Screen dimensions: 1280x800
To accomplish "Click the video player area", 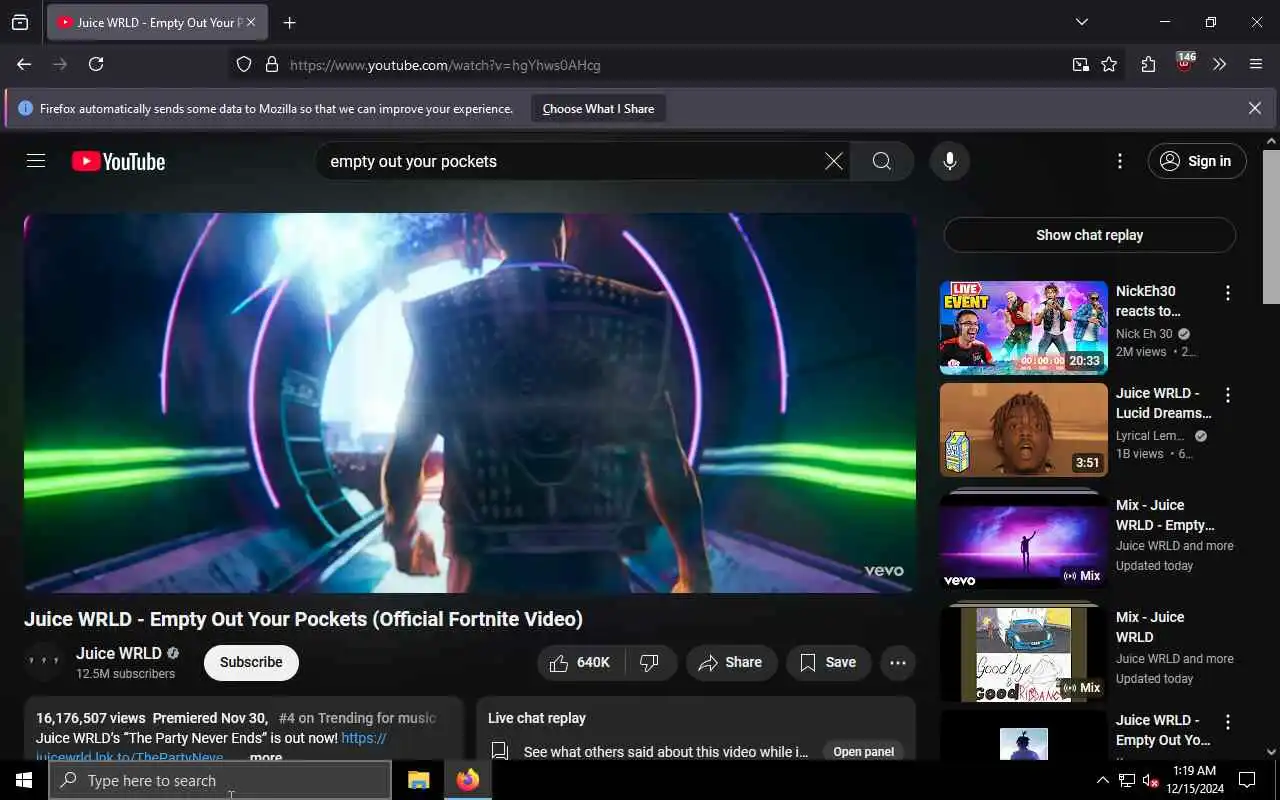I will point(470,403).
